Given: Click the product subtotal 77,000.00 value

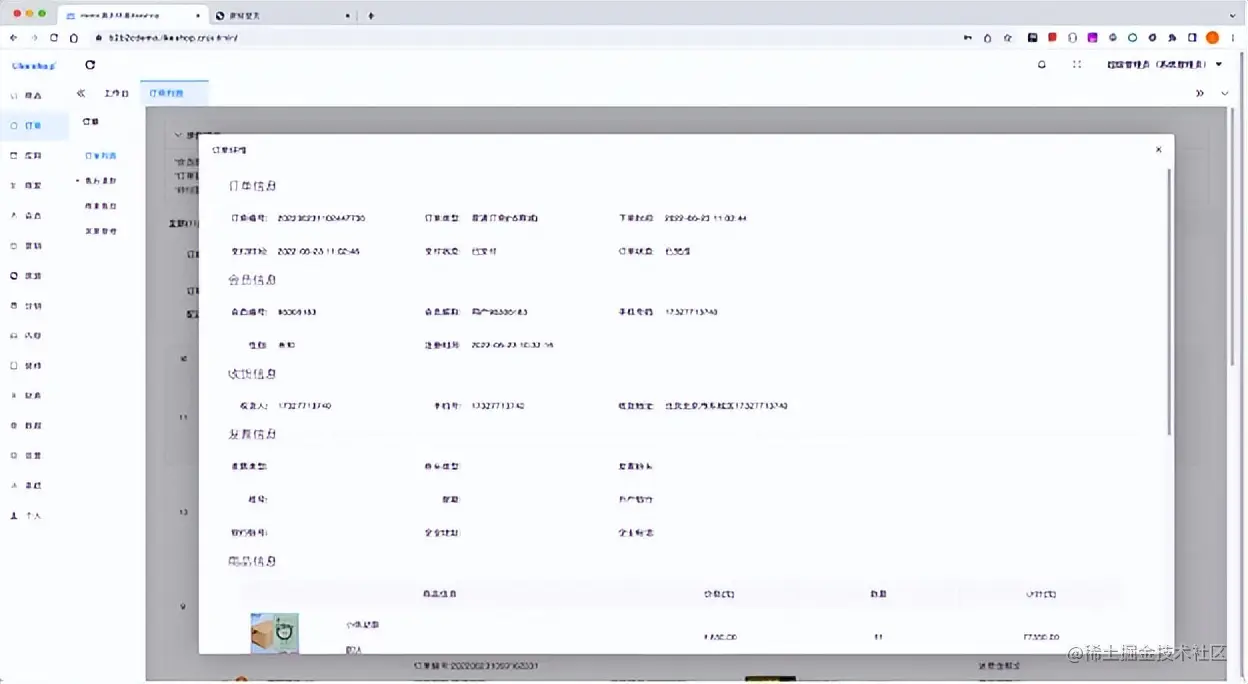Looking at the screenshot, I should 1041,636.
